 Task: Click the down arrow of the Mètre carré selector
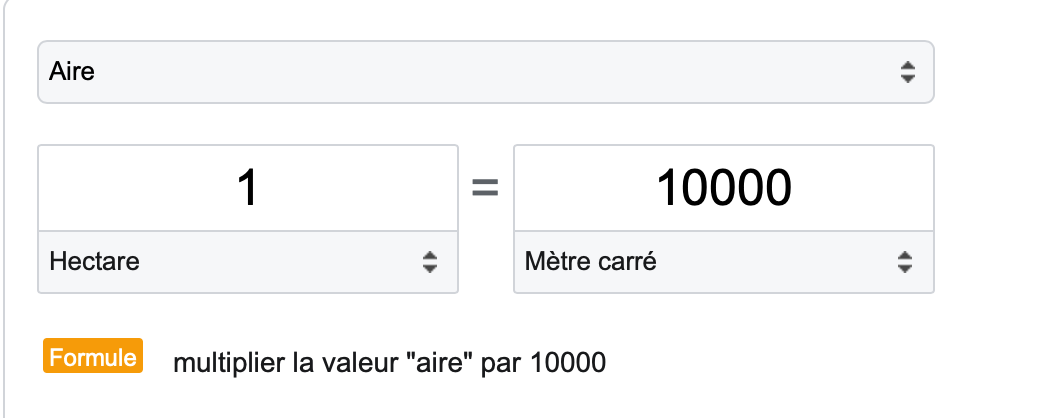[905, 269]
